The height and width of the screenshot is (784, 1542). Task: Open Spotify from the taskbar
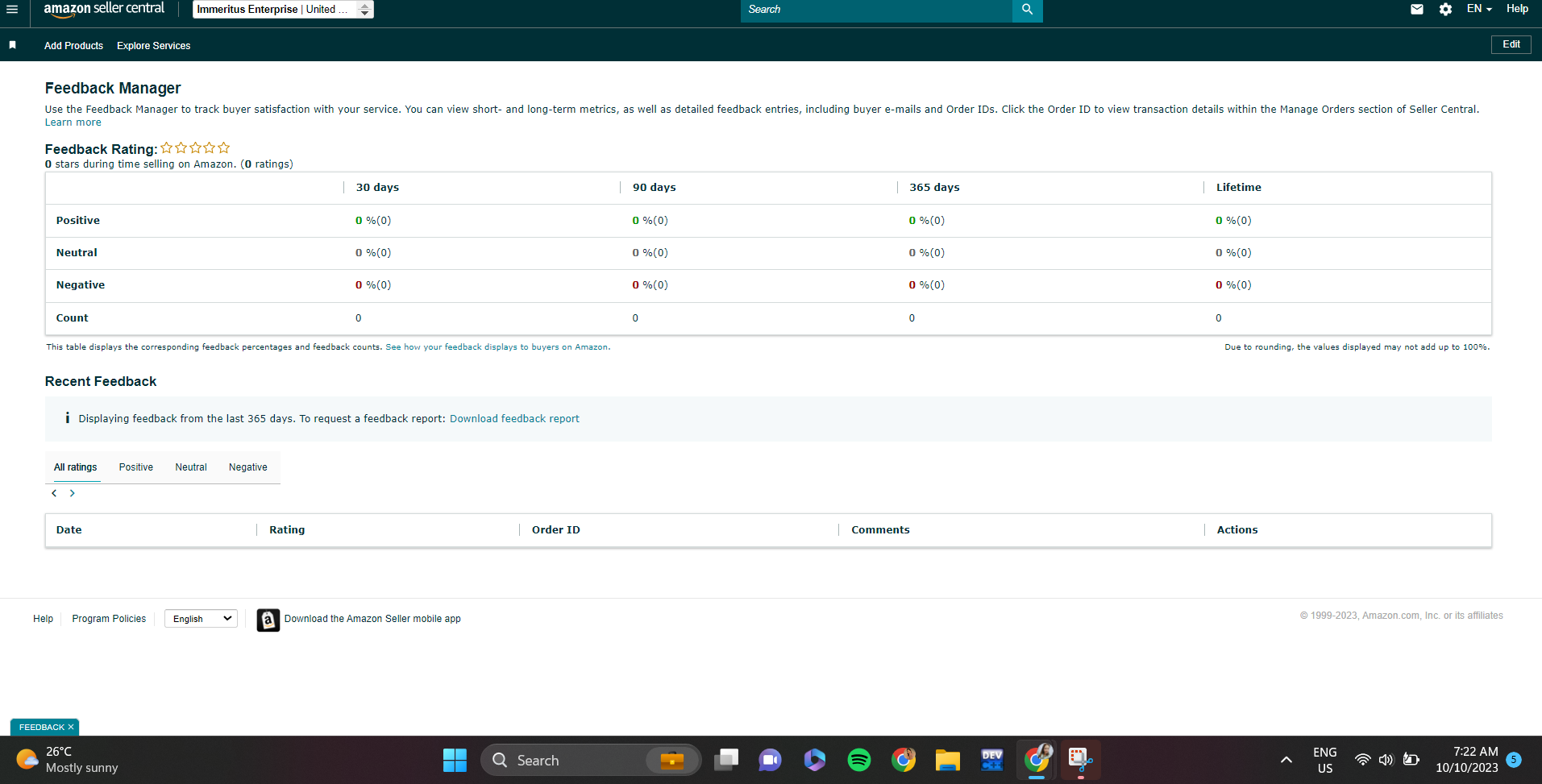click(859, 760)
